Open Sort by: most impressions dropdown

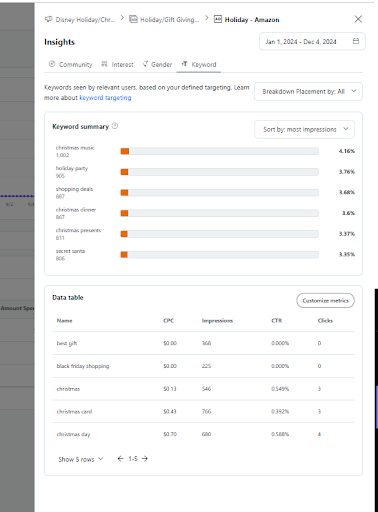tap(304, 129)
